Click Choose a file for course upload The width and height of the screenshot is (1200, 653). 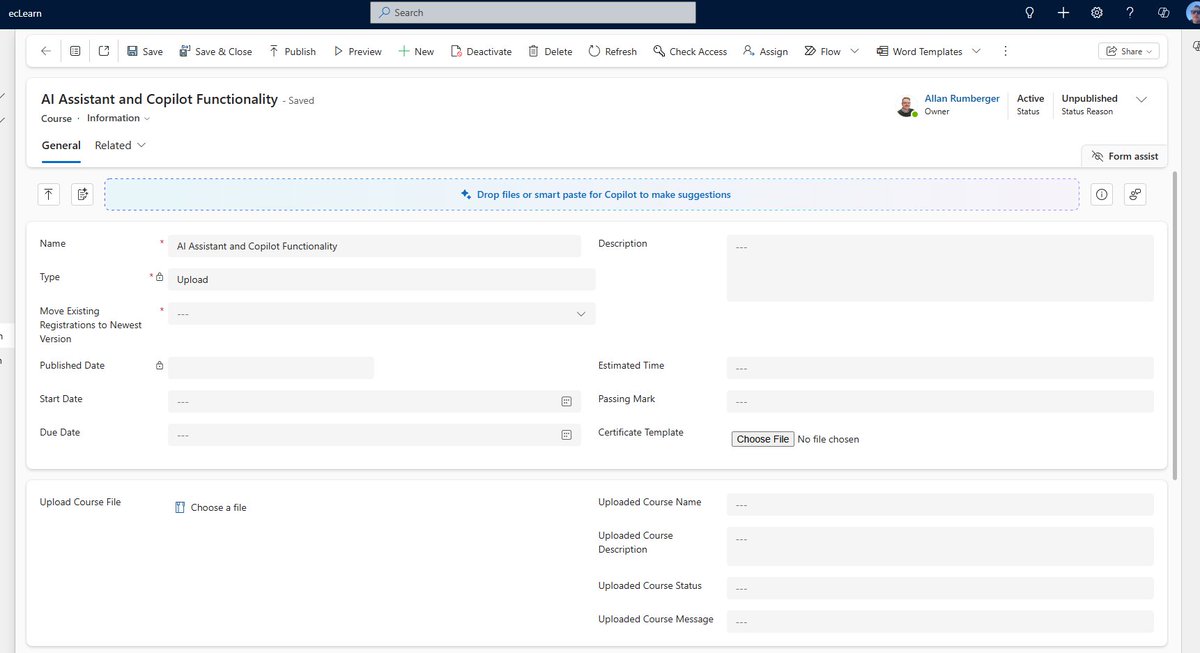[211, 508]
